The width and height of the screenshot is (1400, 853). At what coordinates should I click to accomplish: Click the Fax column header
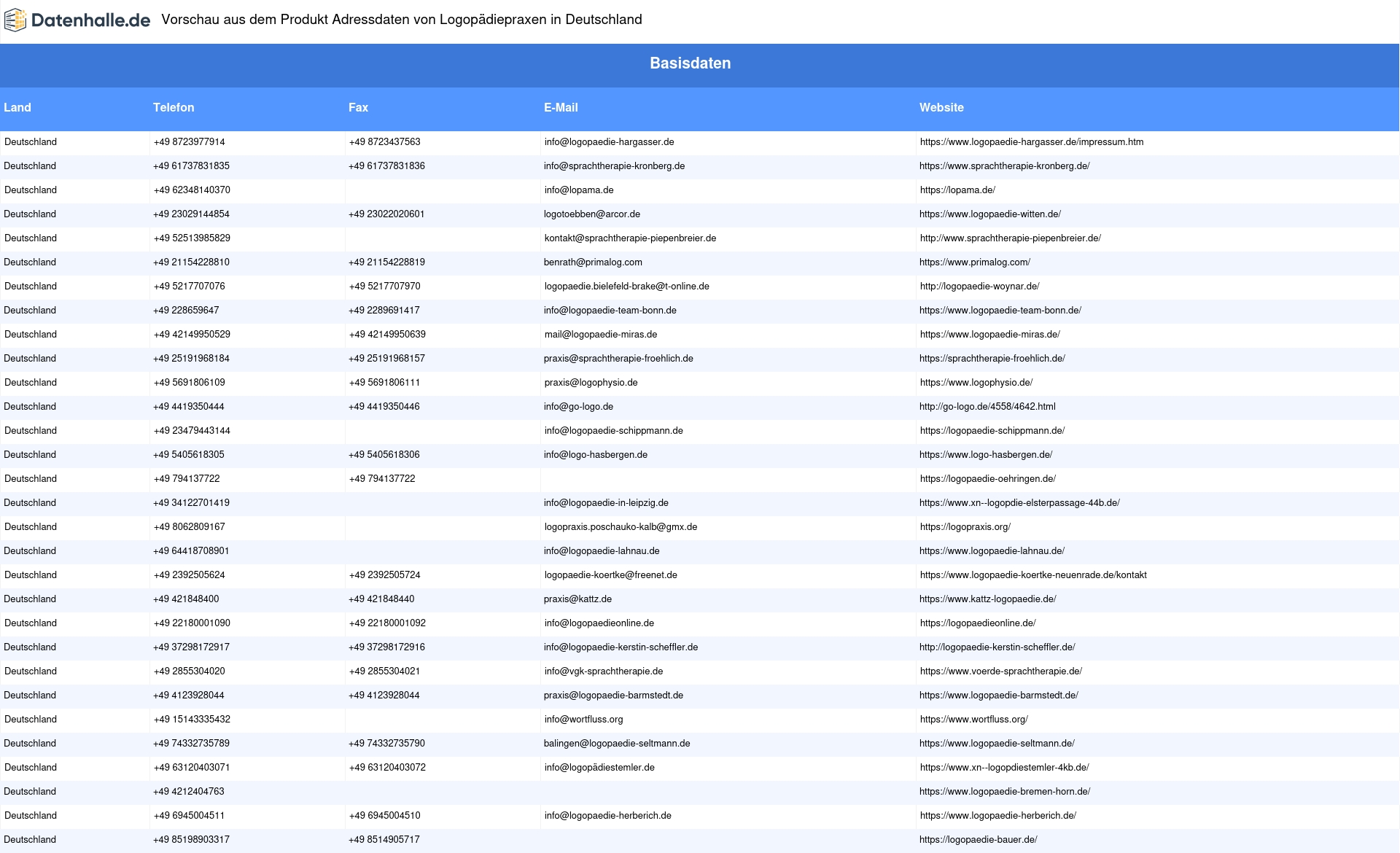pos(358,107)
